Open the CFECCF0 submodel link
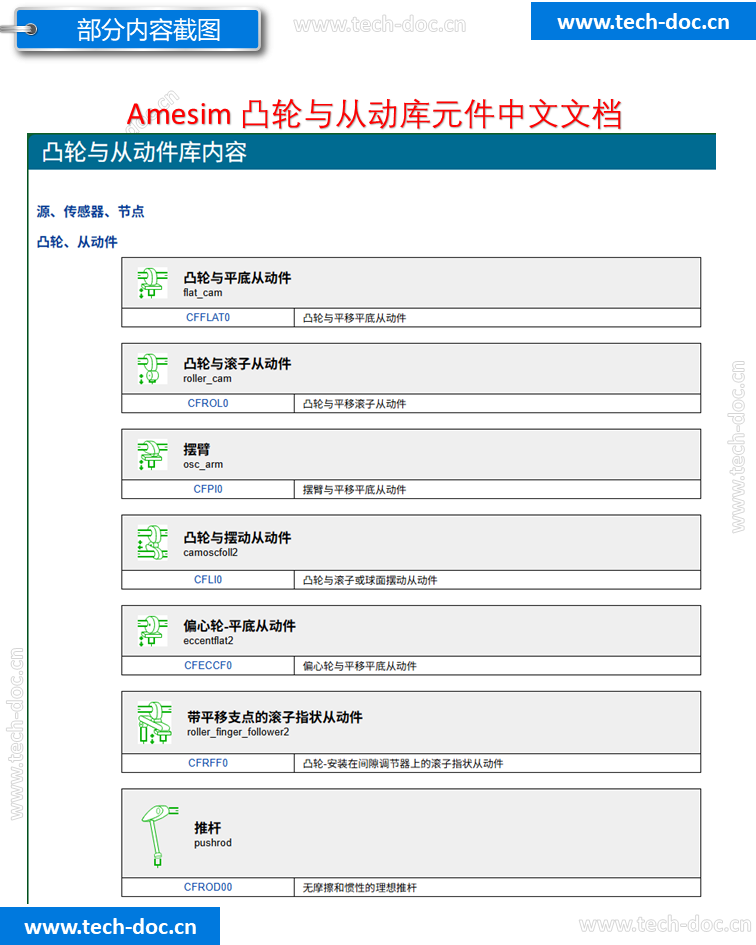The image size is (756, 945). click(x=208, y=665)
